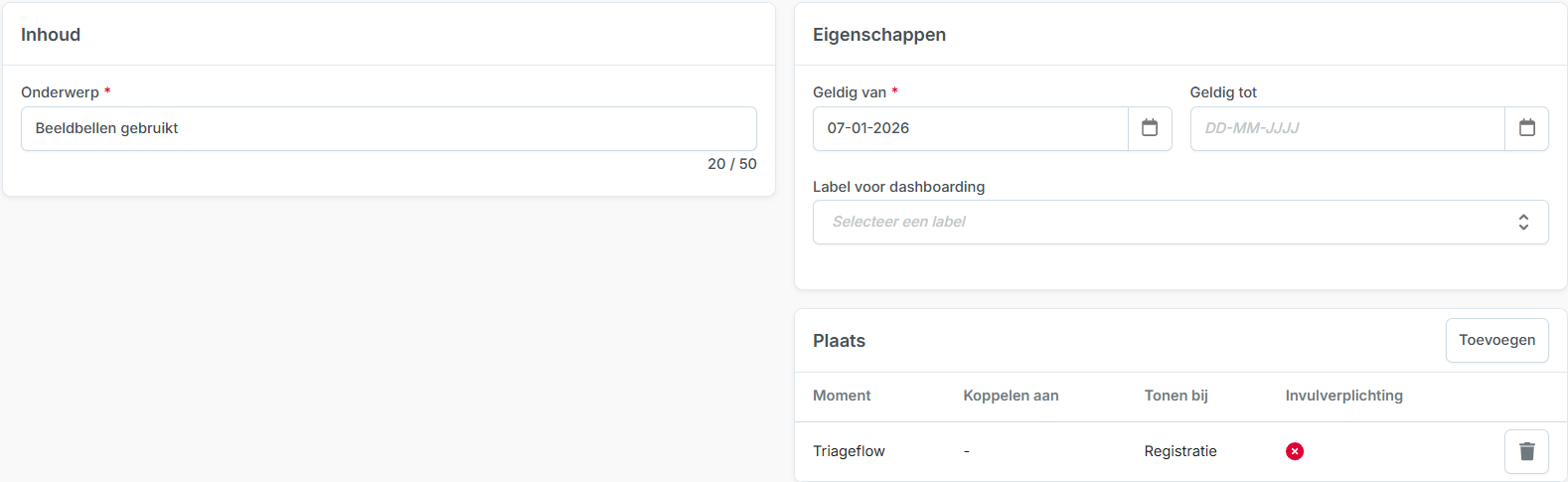Click the Moment column header

tap(842, 396)
